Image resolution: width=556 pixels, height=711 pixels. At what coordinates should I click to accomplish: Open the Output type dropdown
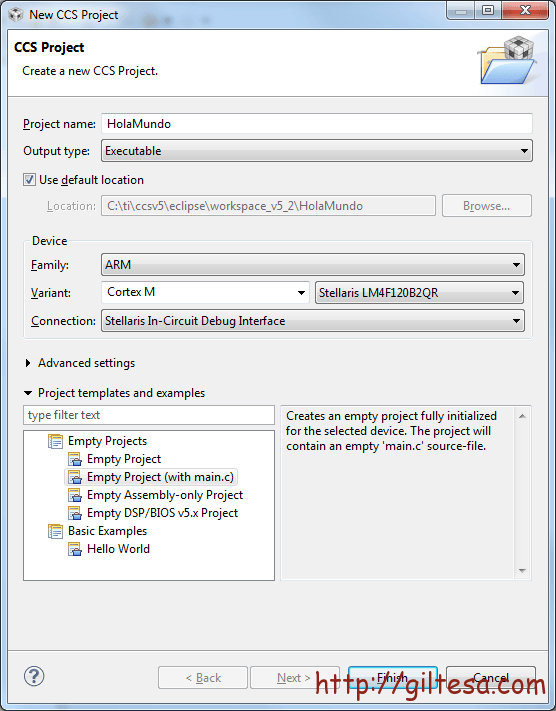pos(317,151)
